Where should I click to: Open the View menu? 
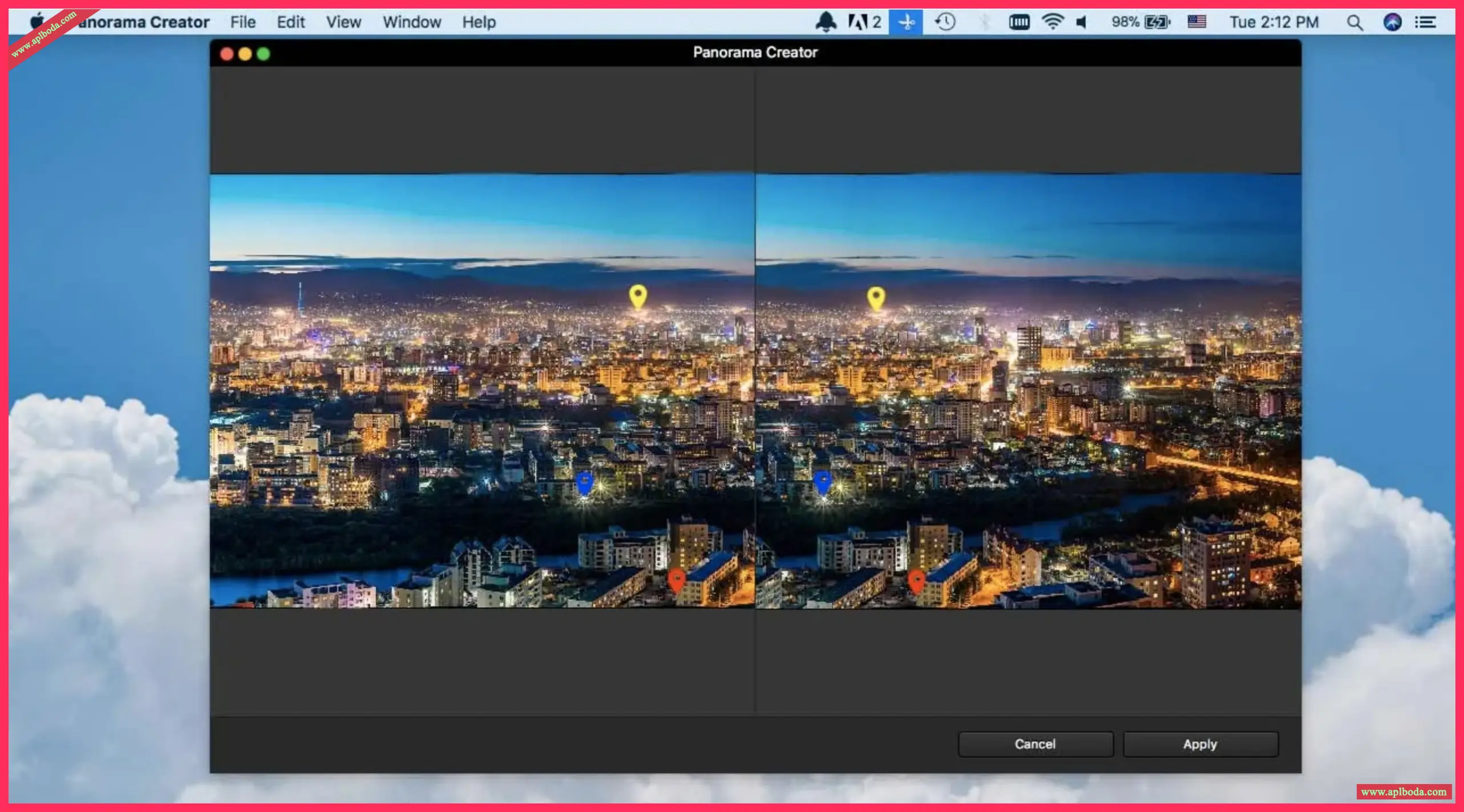coord(343,22)
